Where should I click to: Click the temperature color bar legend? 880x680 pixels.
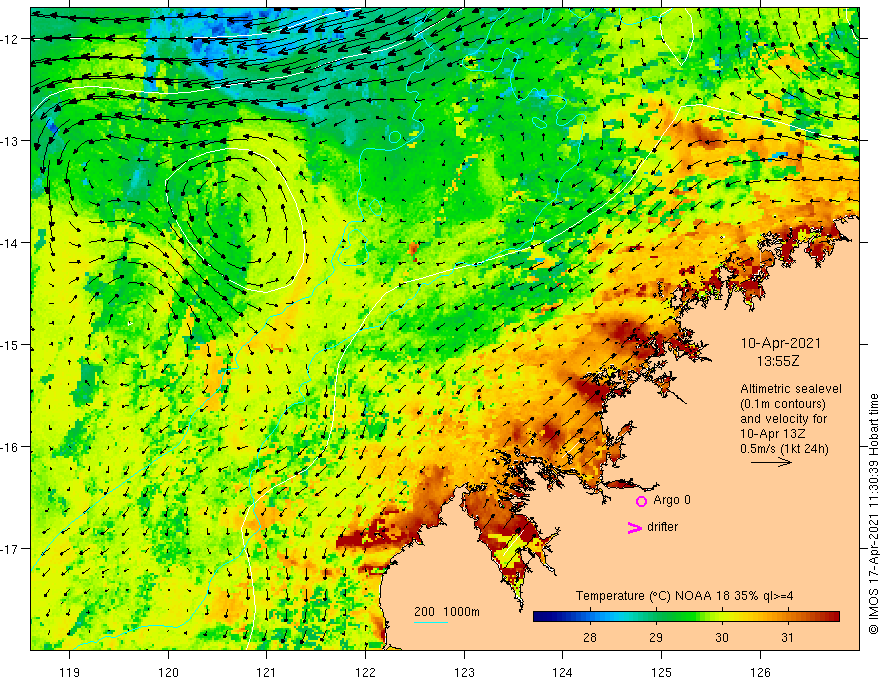686,617
